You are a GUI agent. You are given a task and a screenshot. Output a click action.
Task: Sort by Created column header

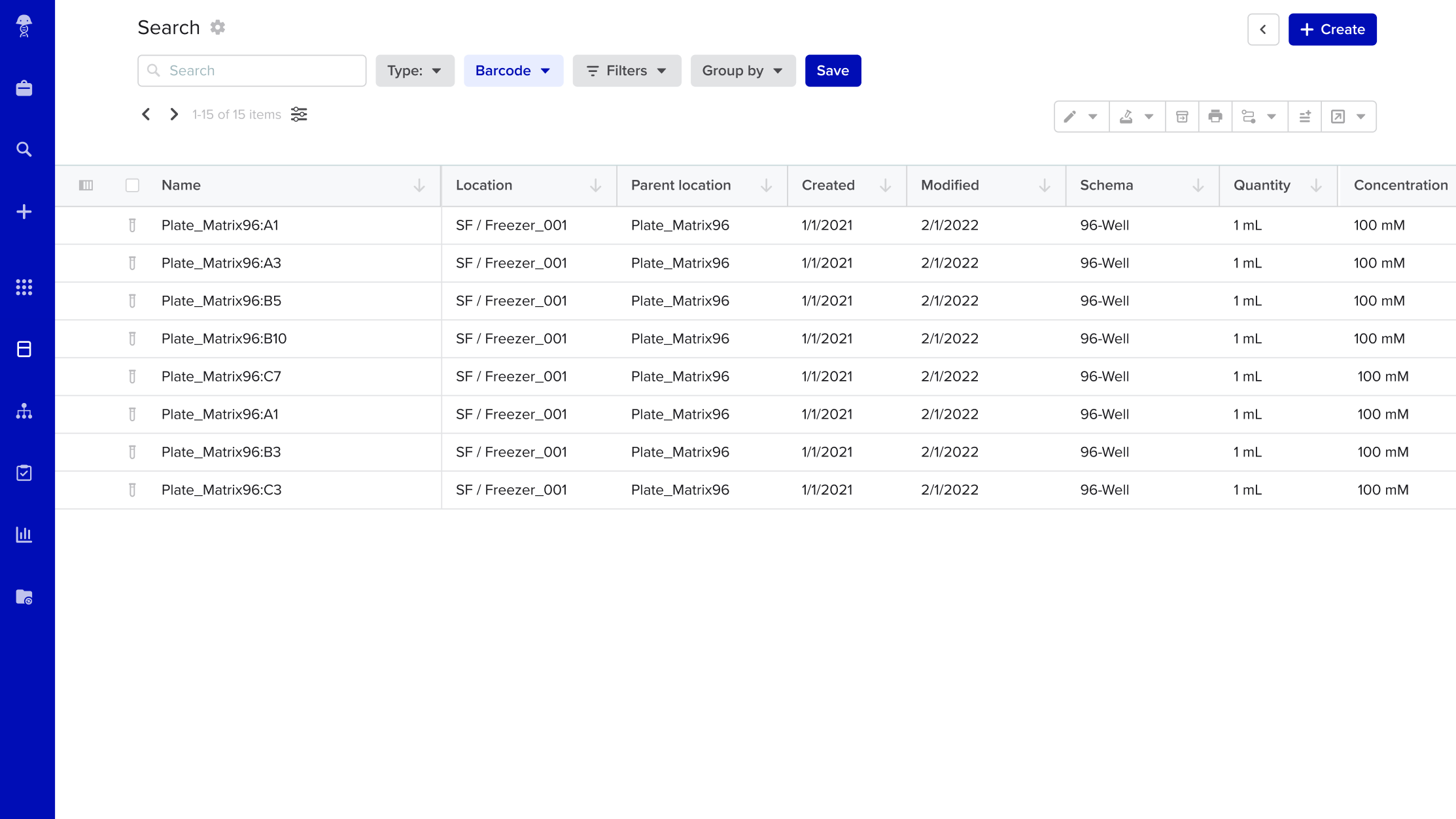point(847,186)
